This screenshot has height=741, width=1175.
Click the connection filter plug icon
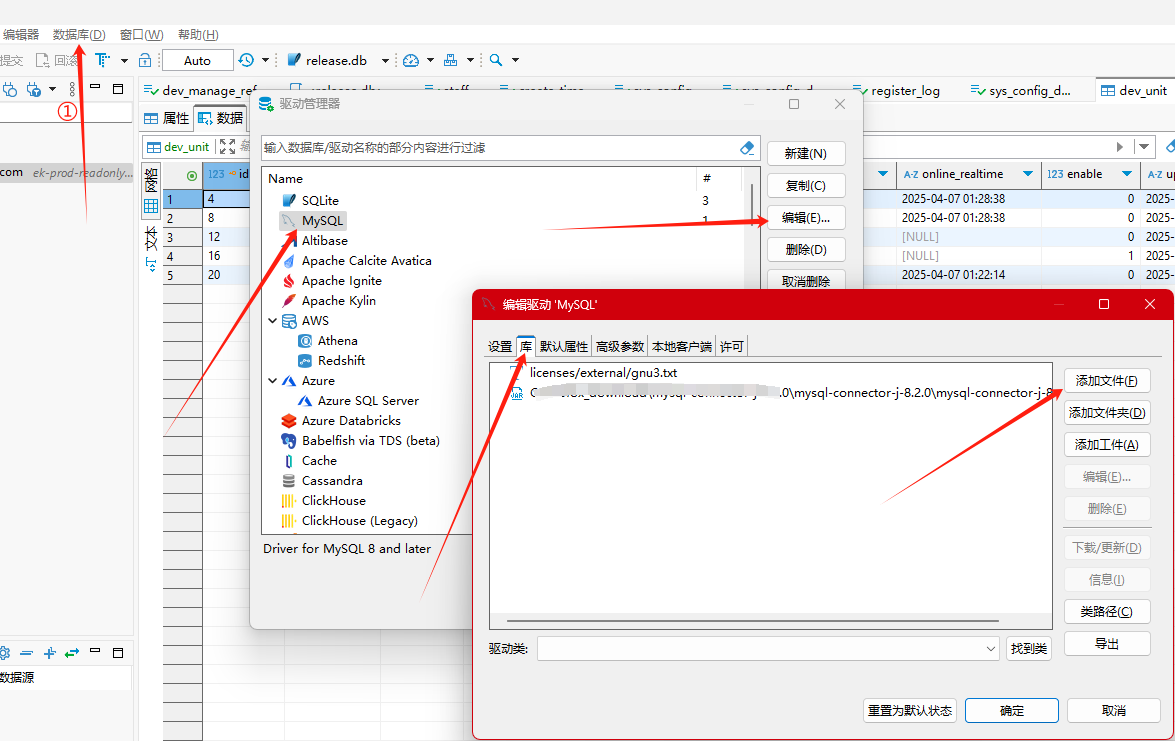point(34,89)
